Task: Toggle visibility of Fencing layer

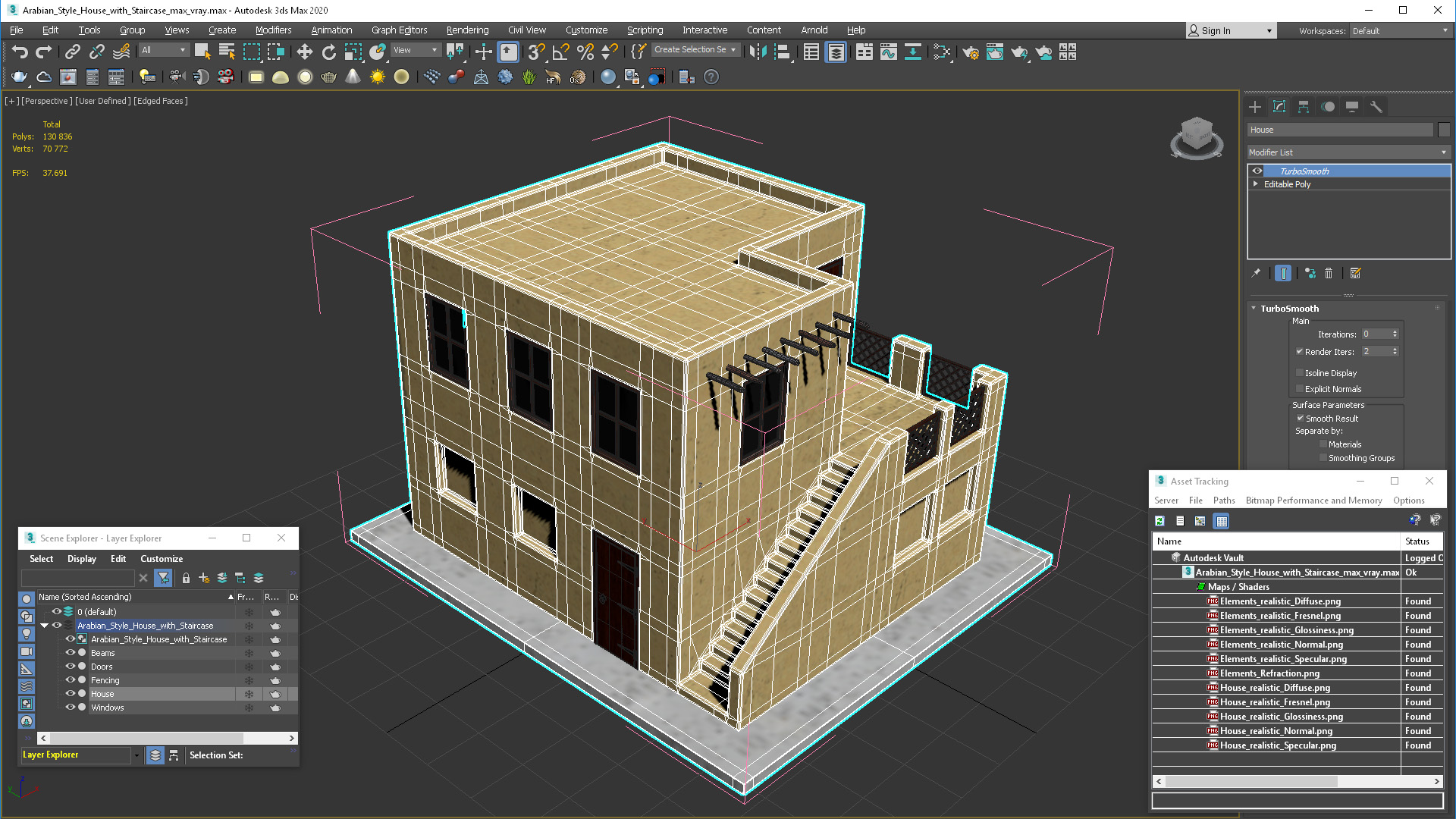Action: pyautogui.click(x=70, y=679)
